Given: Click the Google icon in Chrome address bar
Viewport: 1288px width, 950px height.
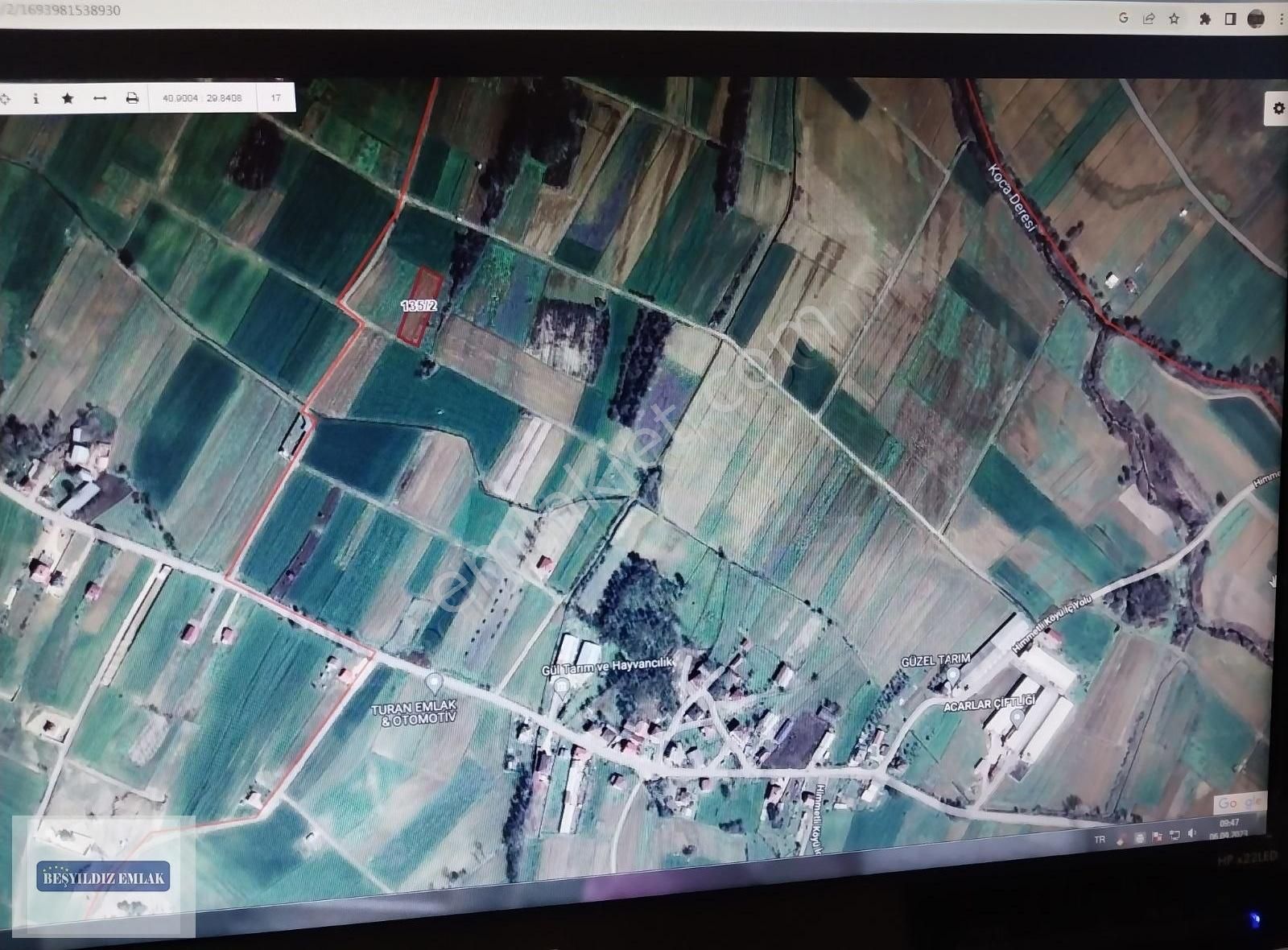Looking at the screenshot, I should [1124, 19].
